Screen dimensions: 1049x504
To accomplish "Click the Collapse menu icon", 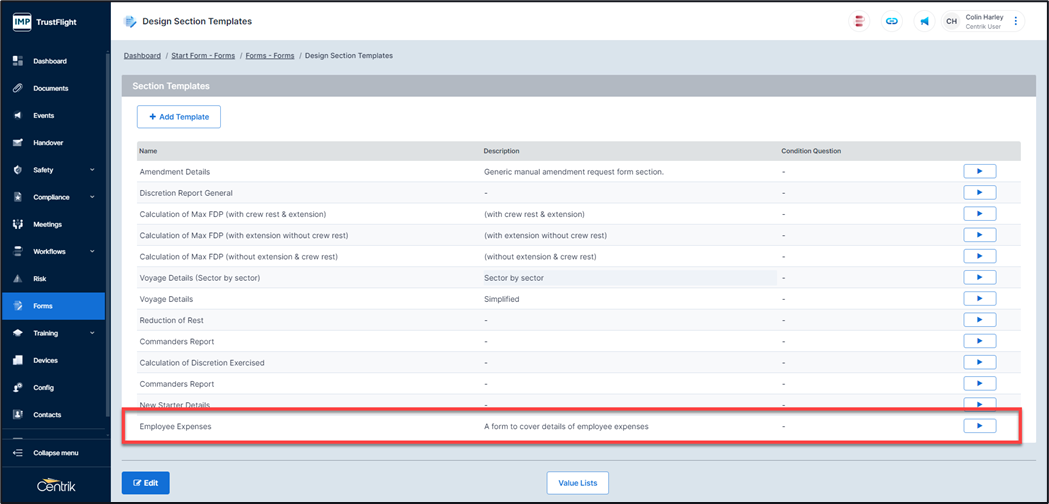I will pyautogui.click(x=18, y=453).
